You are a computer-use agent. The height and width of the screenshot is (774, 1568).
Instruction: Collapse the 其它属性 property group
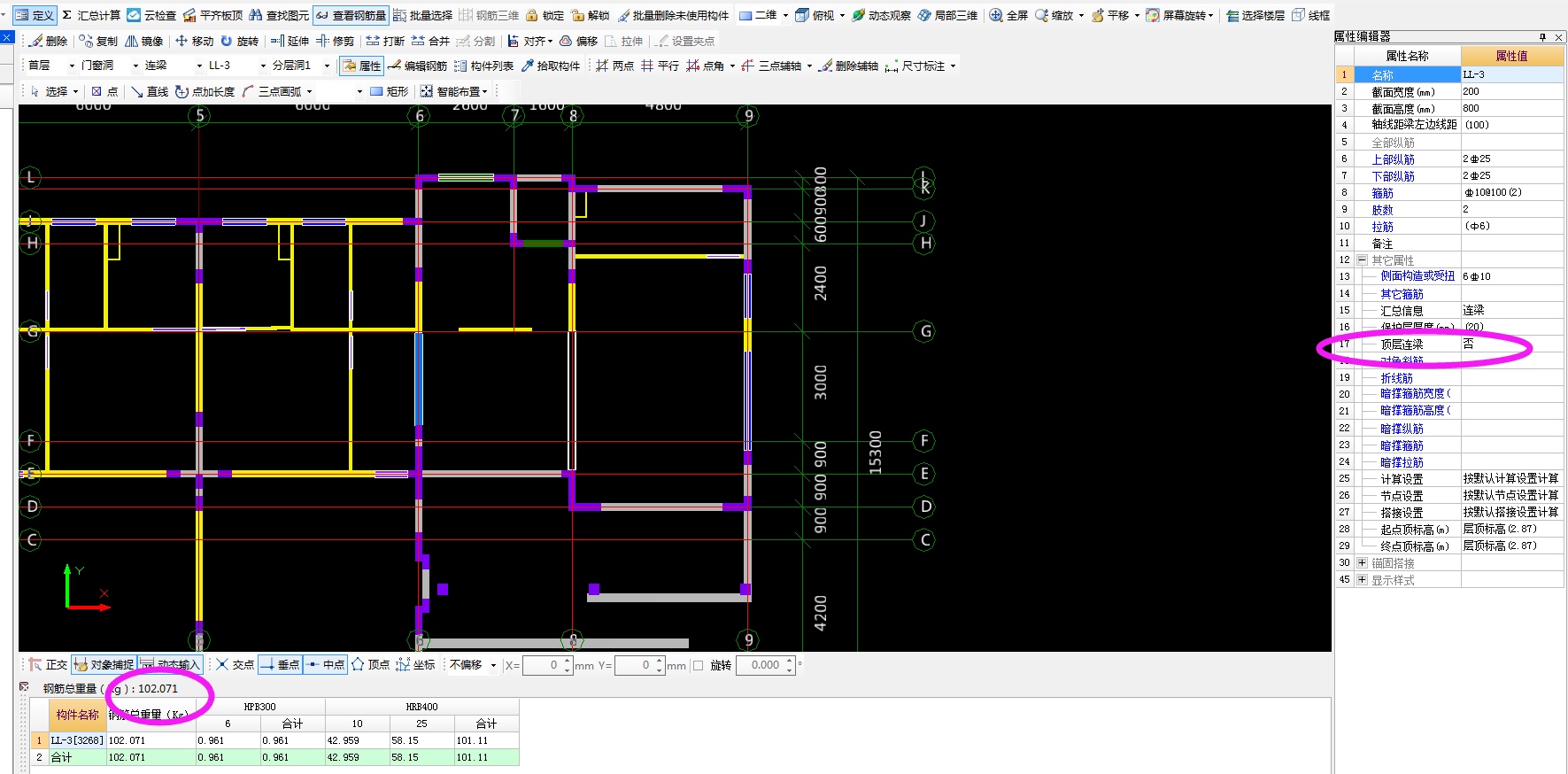pos(1362,260)
